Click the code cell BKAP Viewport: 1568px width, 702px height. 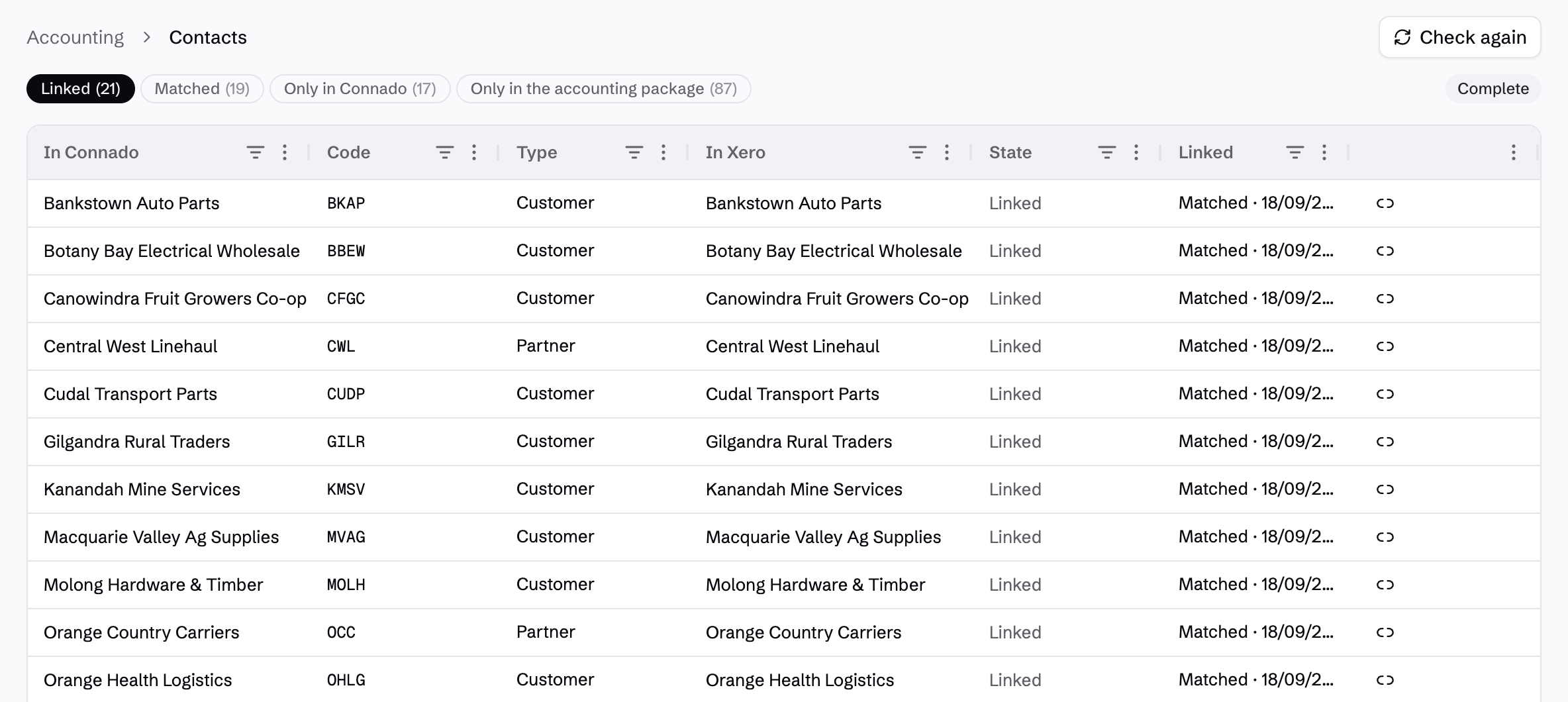tap(346, 203)
